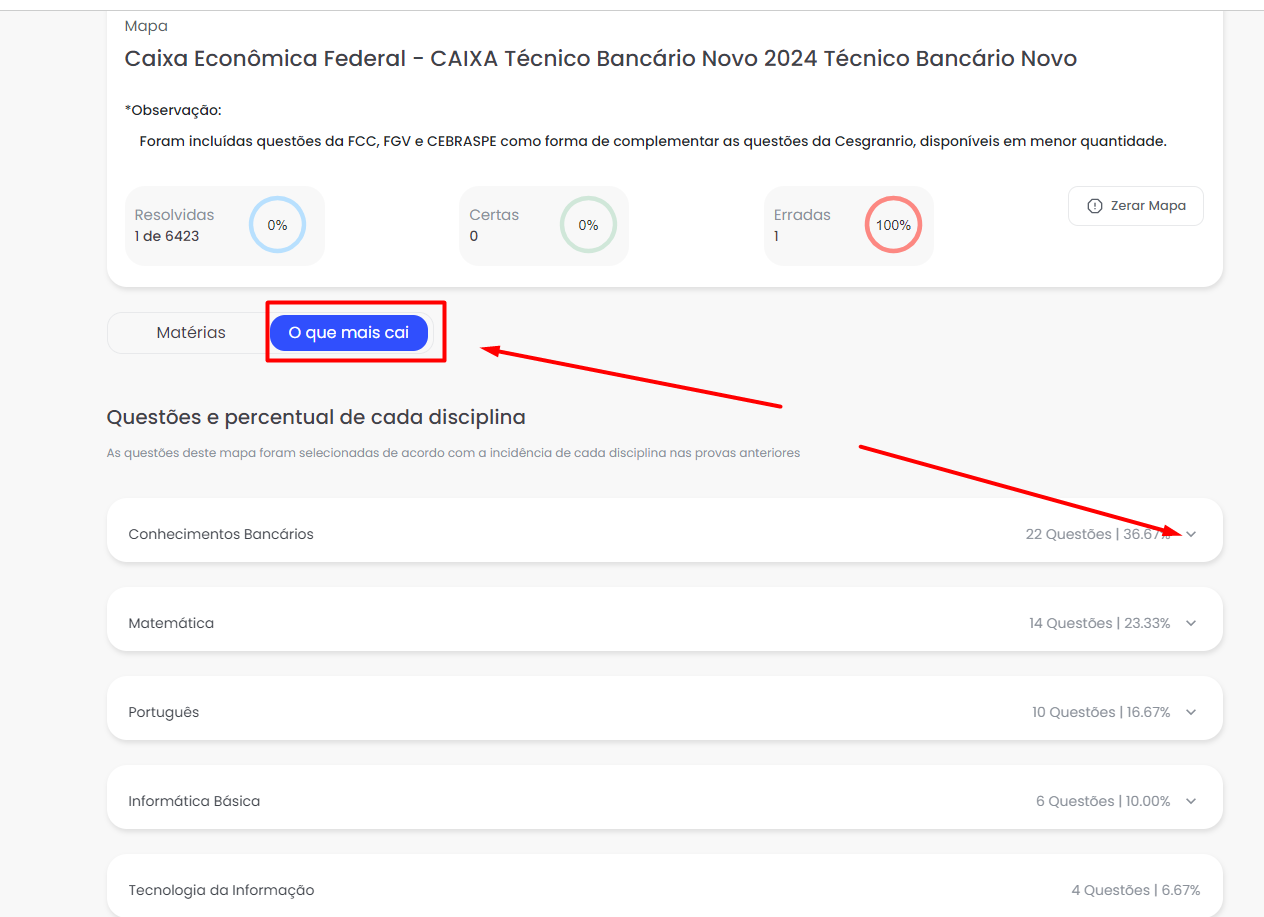
Task: Expand Conhecimentos Bancários chevron
Action: [x=1191, y=534]
